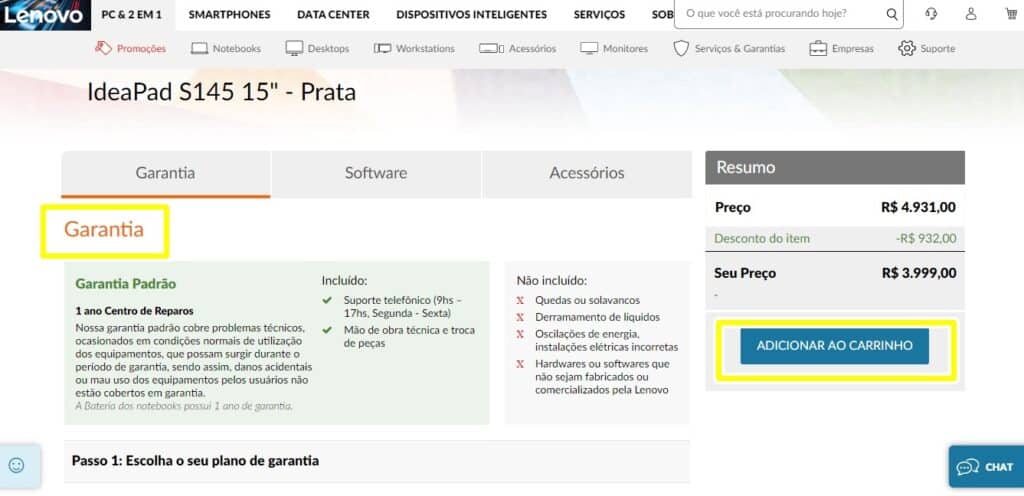
Task: Switch to the Acessórios tab
Action: [x=586, y=174]
